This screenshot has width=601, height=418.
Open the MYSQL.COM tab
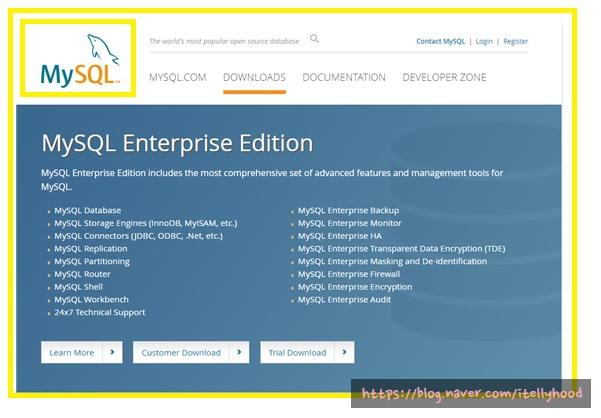177,77
